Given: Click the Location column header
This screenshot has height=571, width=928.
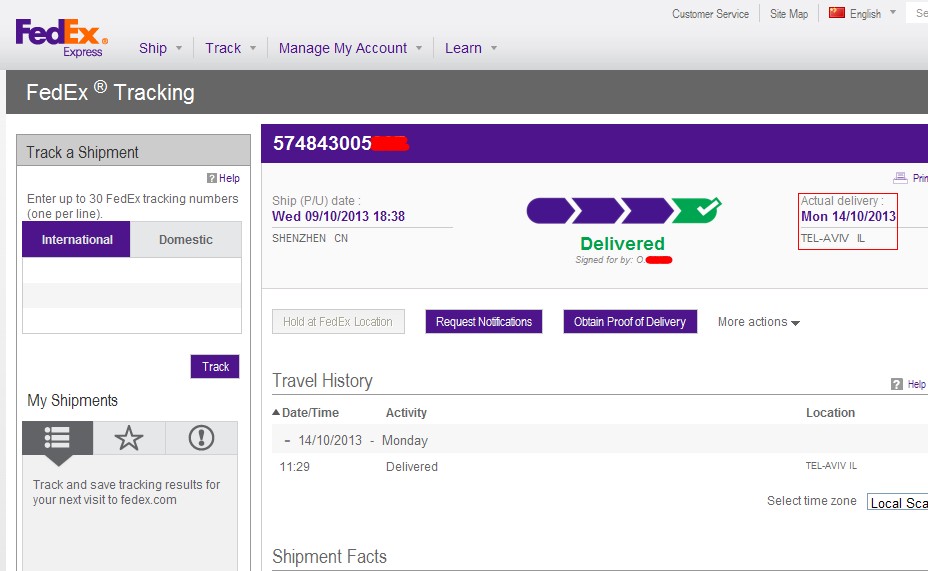Looking at the screenshot, I should 830,412.
